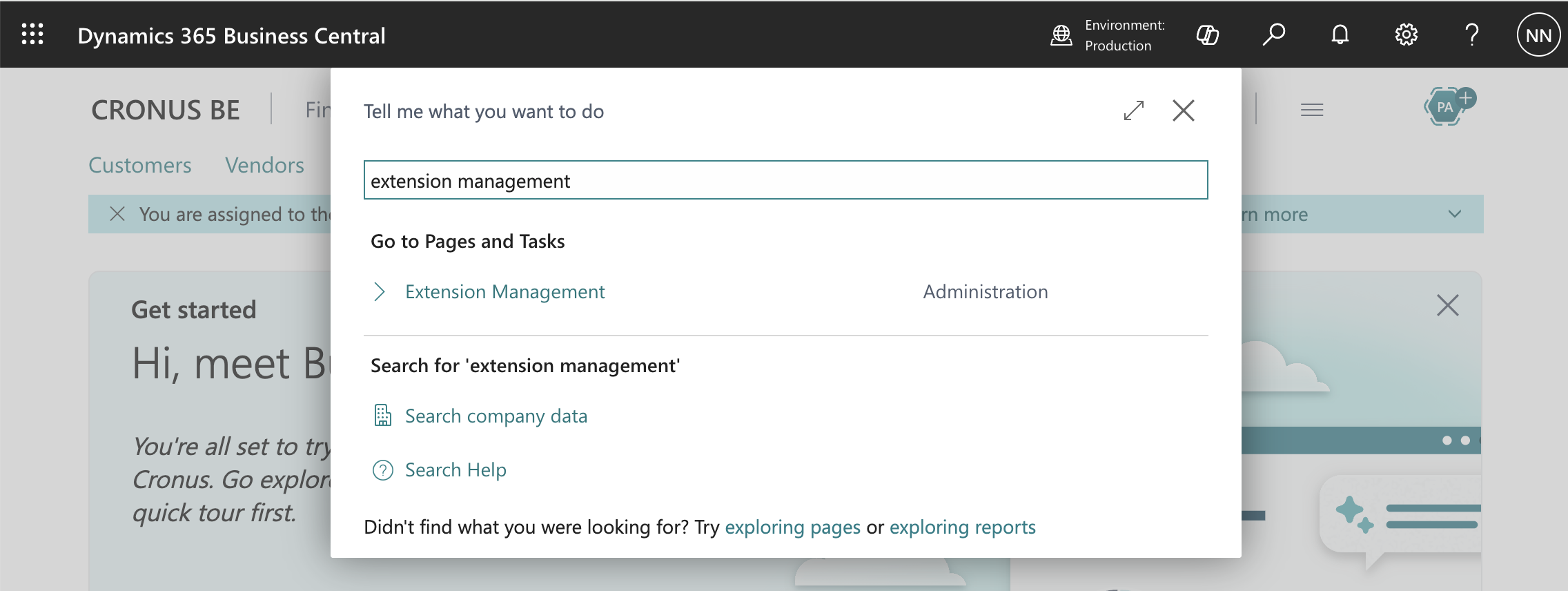Expand the Extension Management result chevron

(379, 292)
